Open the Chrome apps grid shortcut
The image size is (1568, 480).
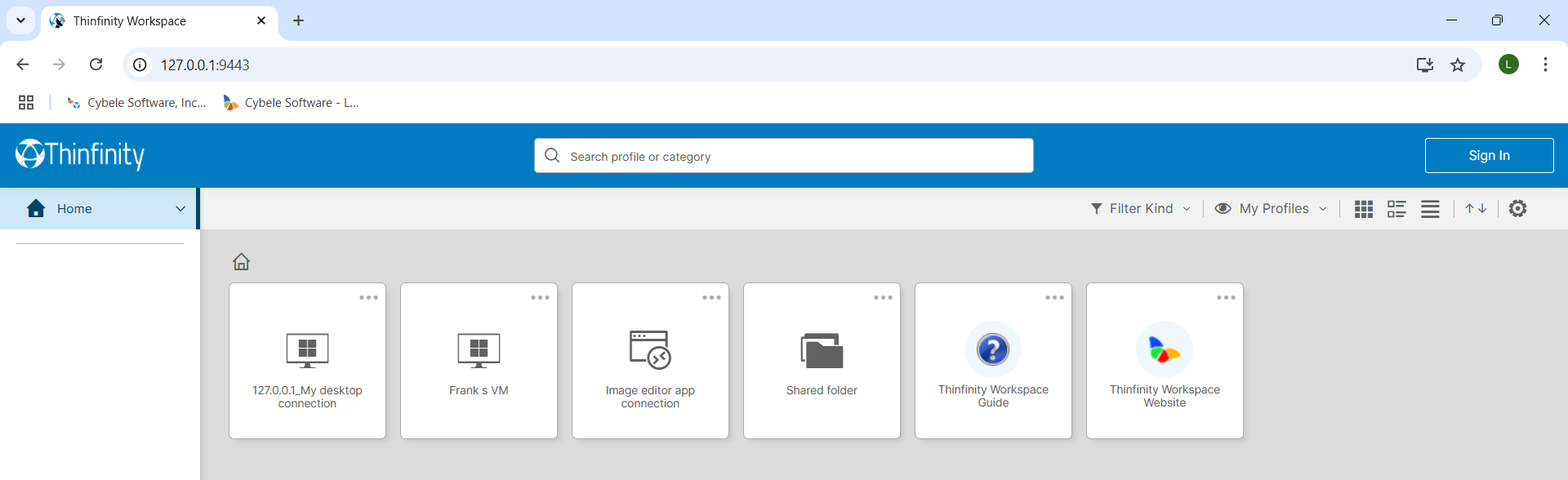[26, 102]
